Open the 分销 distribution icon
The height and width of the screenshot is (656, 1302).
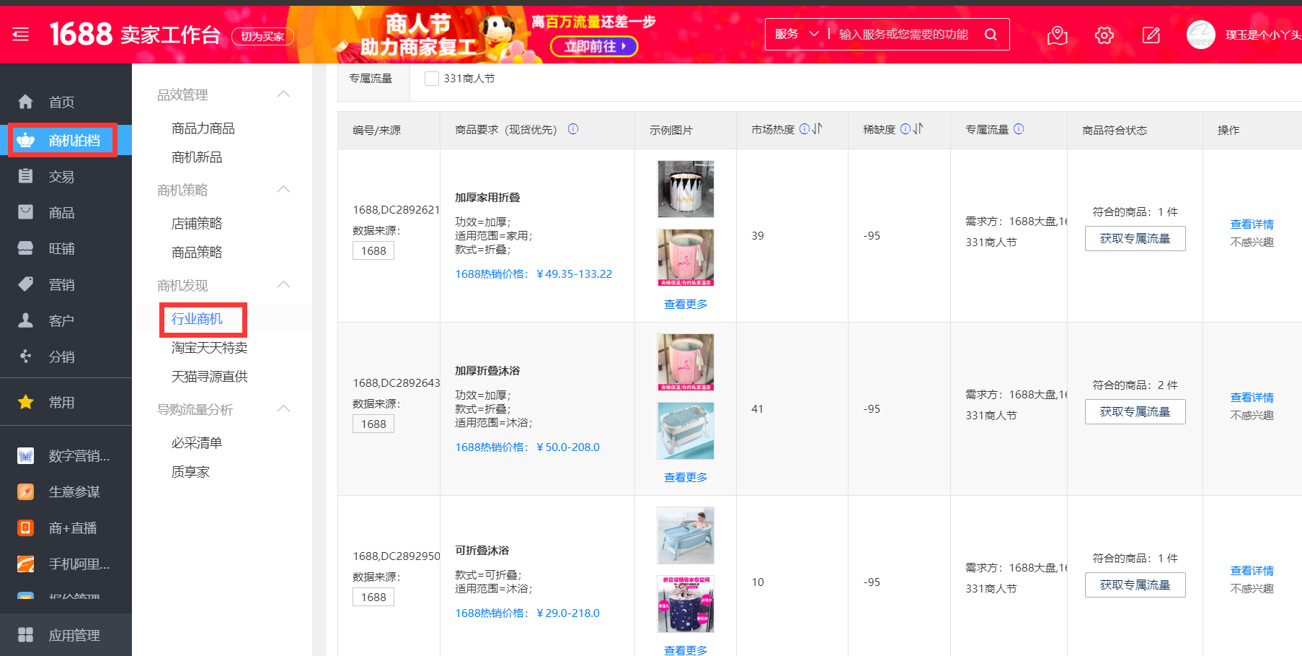coord(26,356)
